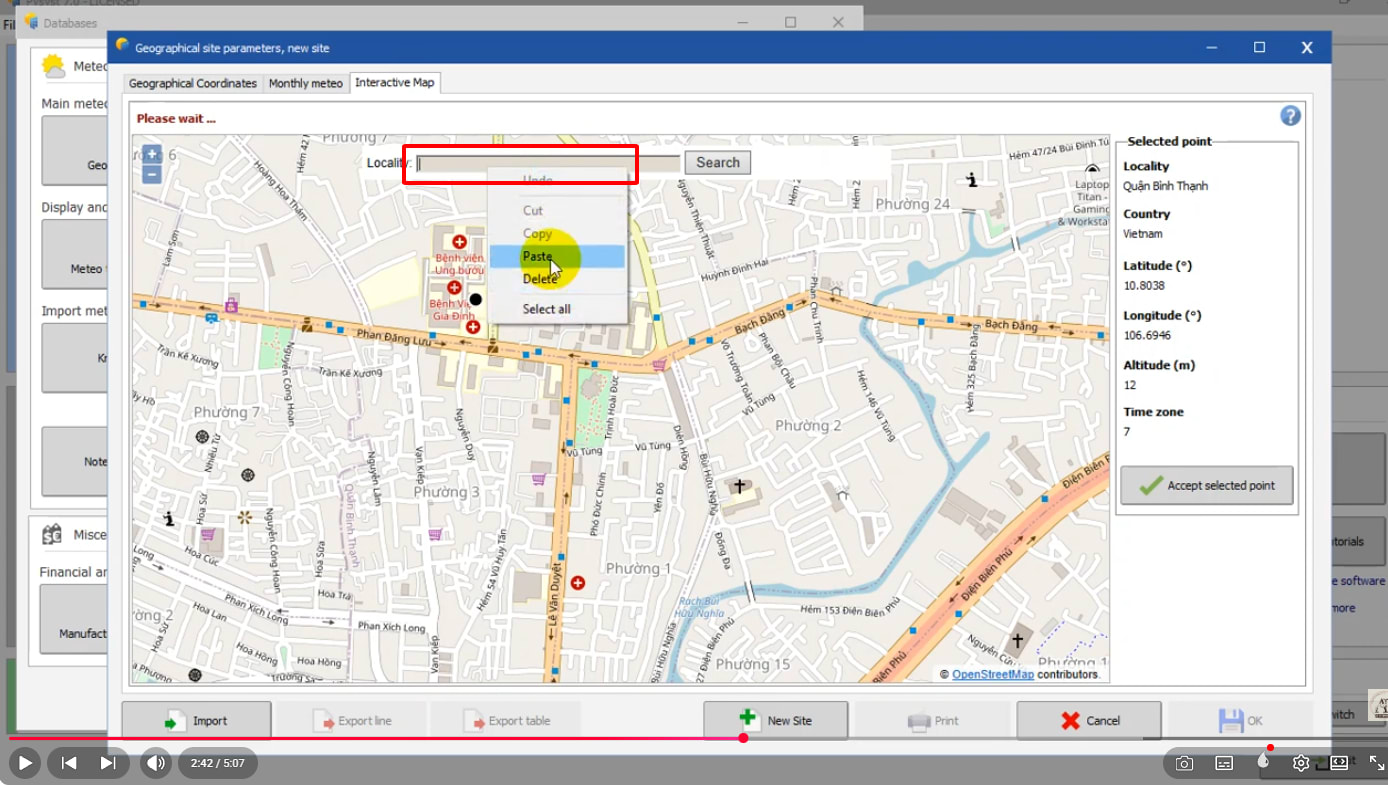This screenshot has height=787, width=1388.
Task: Play the video
Action: [25, 763]
